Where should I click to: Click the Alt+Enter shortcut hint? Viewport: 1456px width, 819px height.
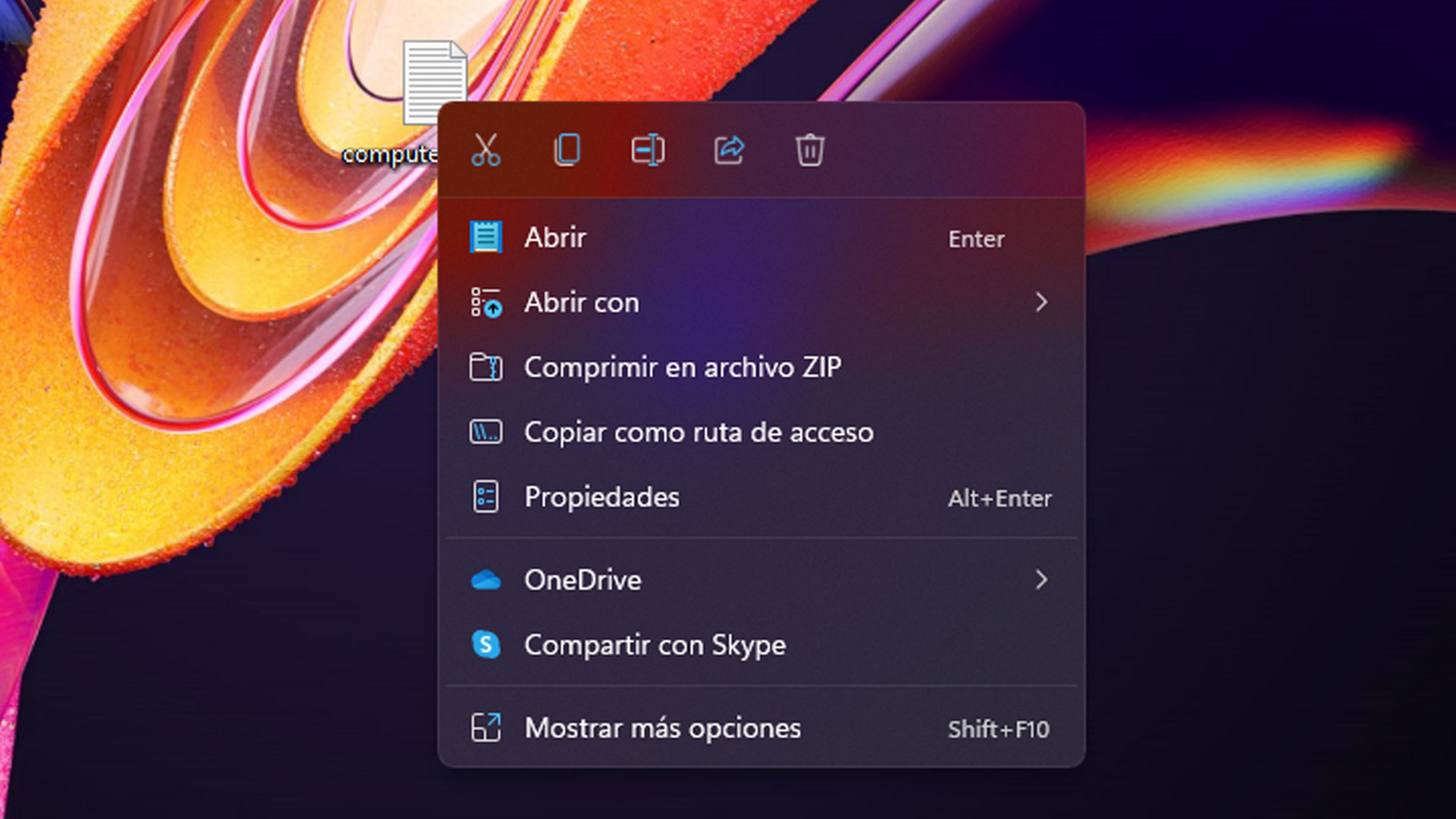point(999,499)
